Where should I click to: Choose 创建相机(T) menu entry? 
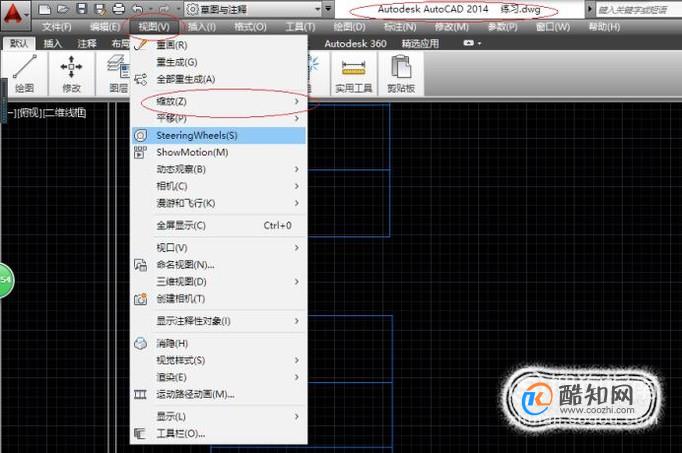(219, 298)
